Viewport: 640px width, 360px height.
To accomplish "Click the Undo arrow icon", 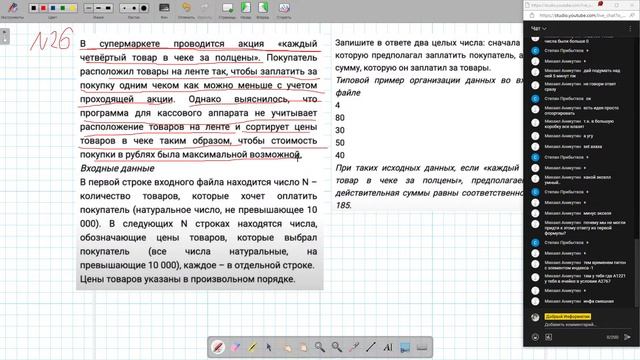I will pos(187,8).
